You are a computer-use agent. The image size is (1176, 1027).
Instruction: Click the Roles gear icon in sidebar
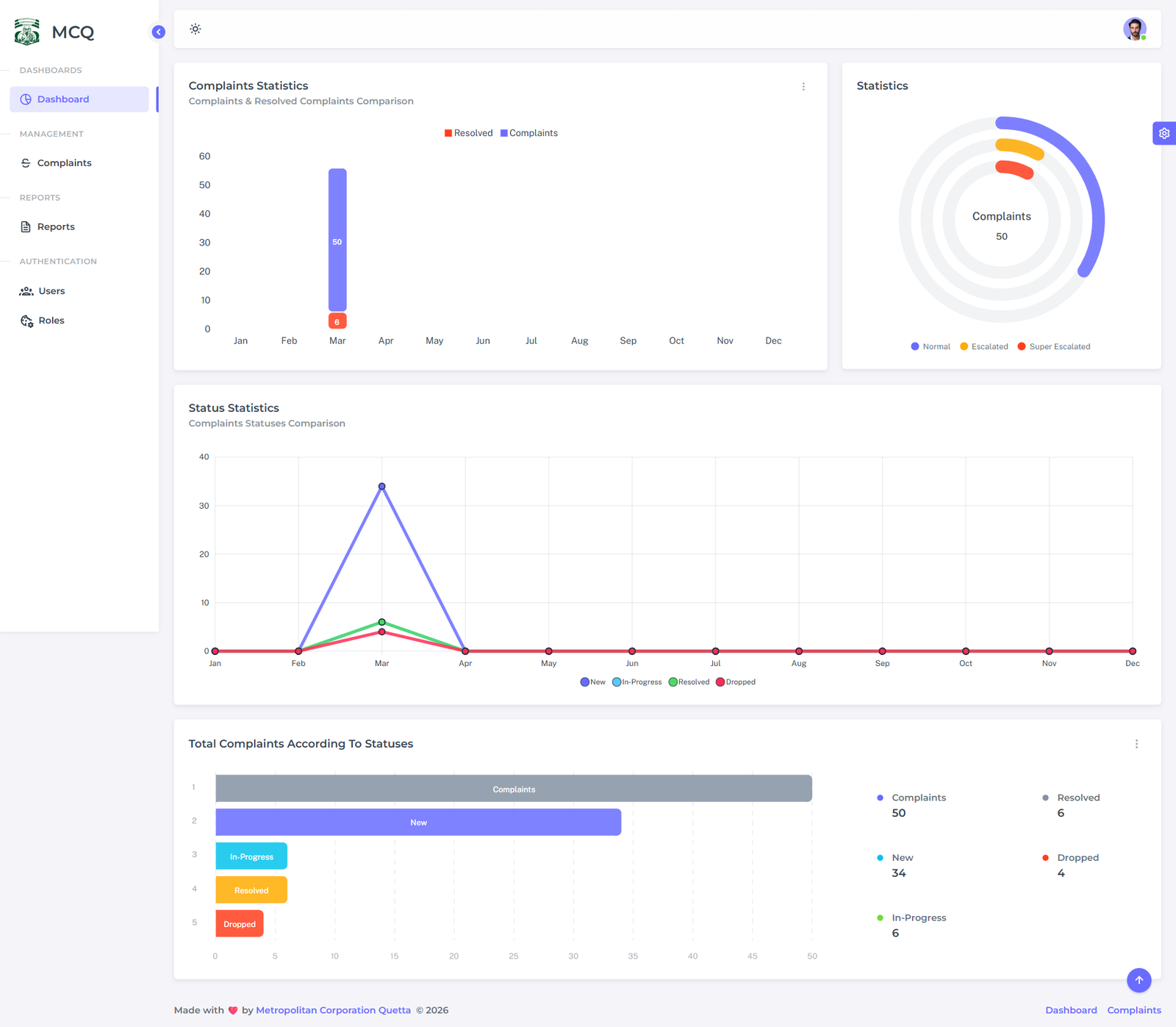[26, 321]
